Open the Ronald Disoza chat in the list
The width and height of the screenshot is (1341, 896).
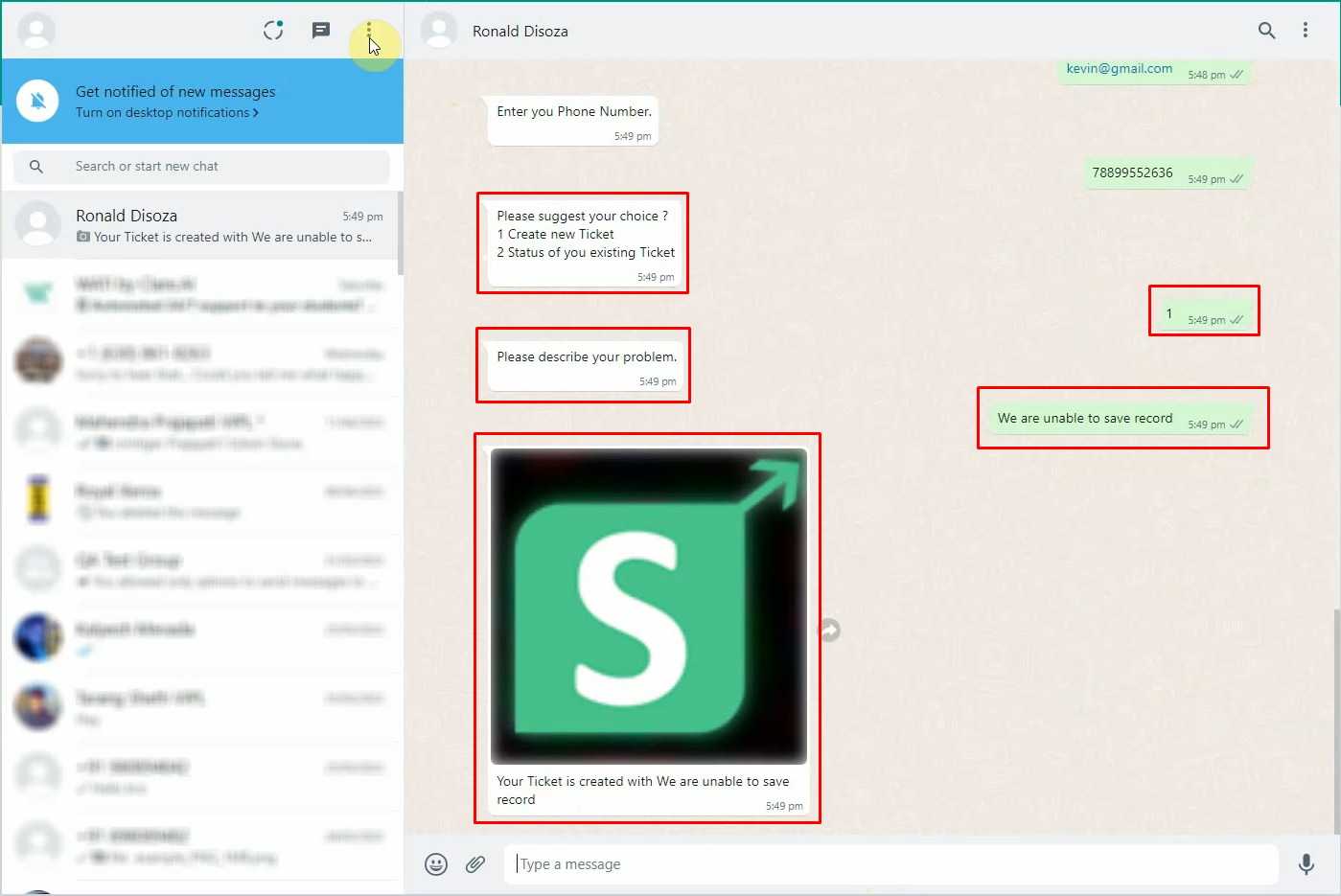click(x=201, y=226)
